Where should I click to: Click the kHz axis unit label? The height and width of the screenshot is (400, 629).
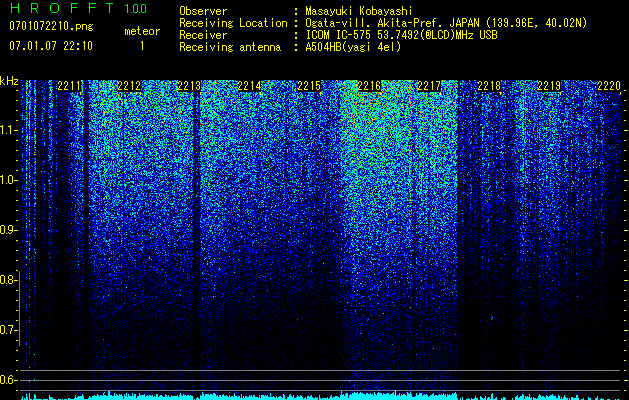9,81
